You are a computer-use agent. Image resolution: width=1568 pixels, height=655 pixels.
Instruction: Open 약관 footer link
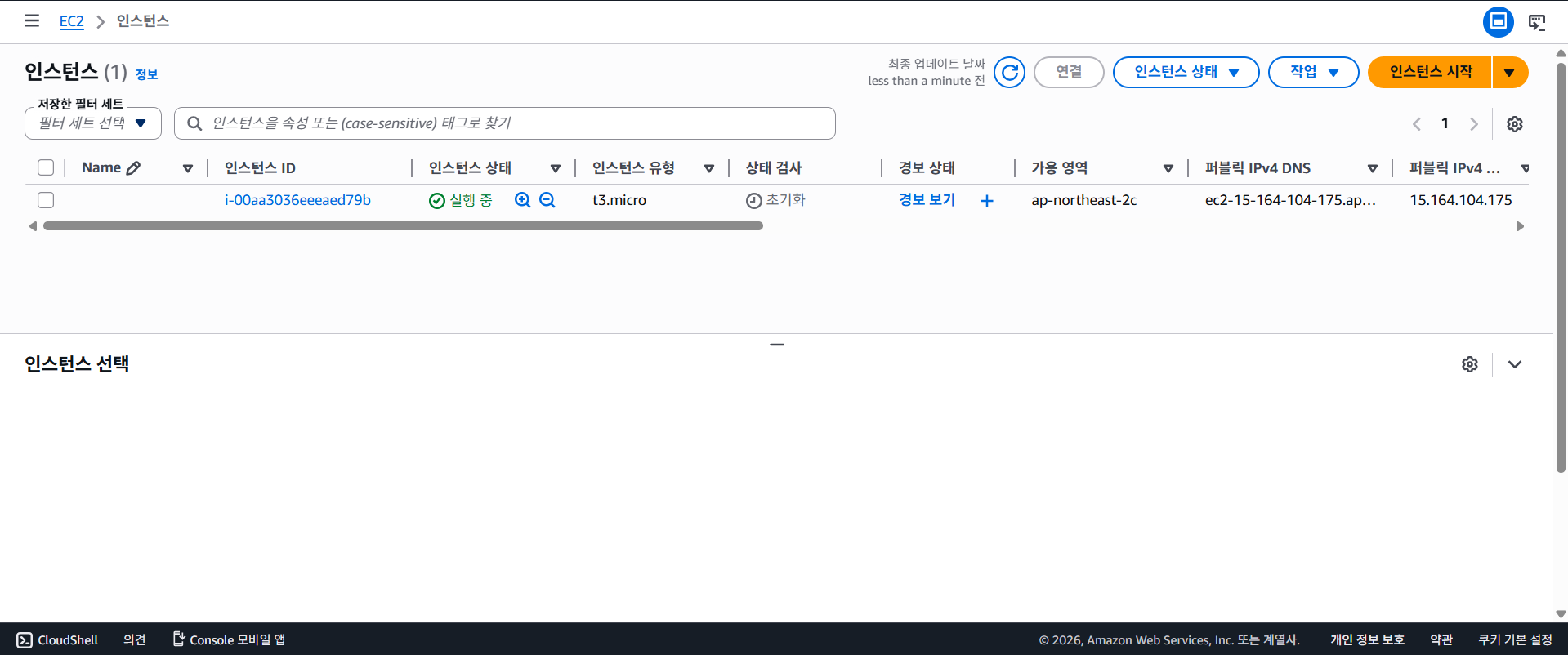[1441, 640]
